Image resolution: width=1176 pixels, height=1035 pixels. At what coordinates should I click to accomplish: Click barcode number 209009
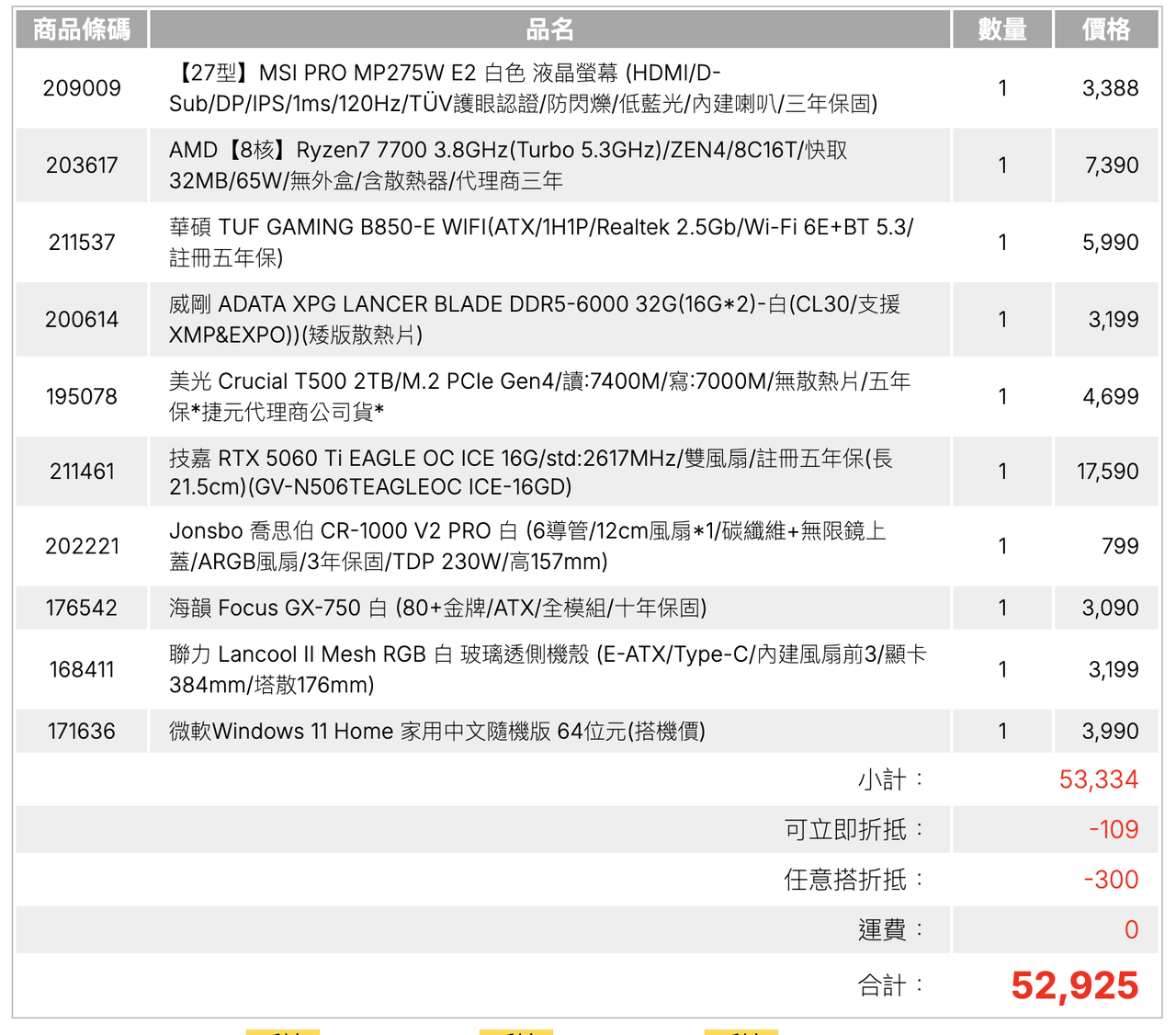pos(82,88)
